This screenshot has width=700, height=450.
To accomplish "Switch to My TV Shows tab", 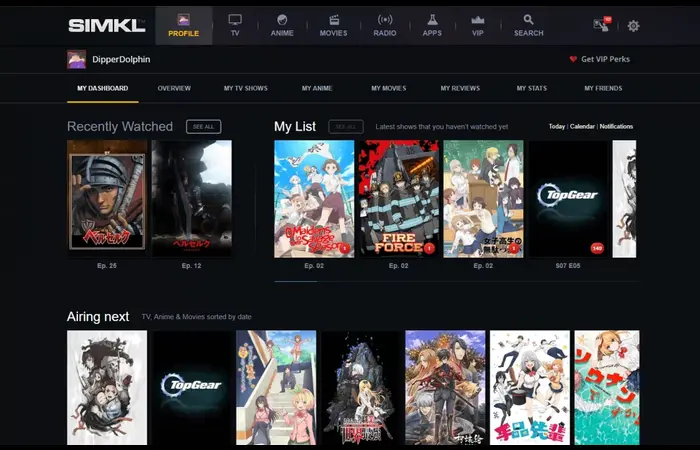I will 246,88.
